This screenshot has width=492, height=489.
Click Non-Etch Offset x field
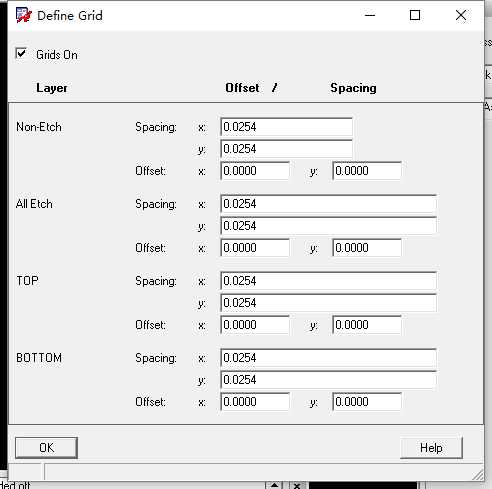coord(255,171)
